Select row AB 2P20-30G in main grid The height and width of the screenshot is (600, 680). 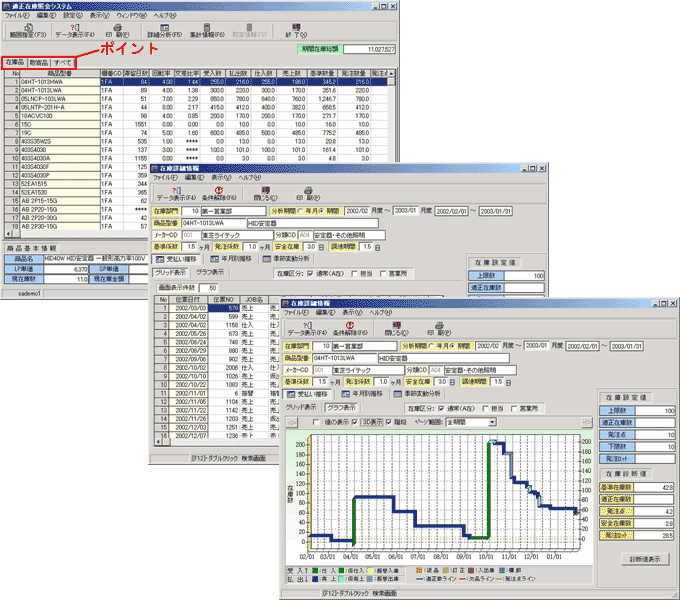(77, 218)
